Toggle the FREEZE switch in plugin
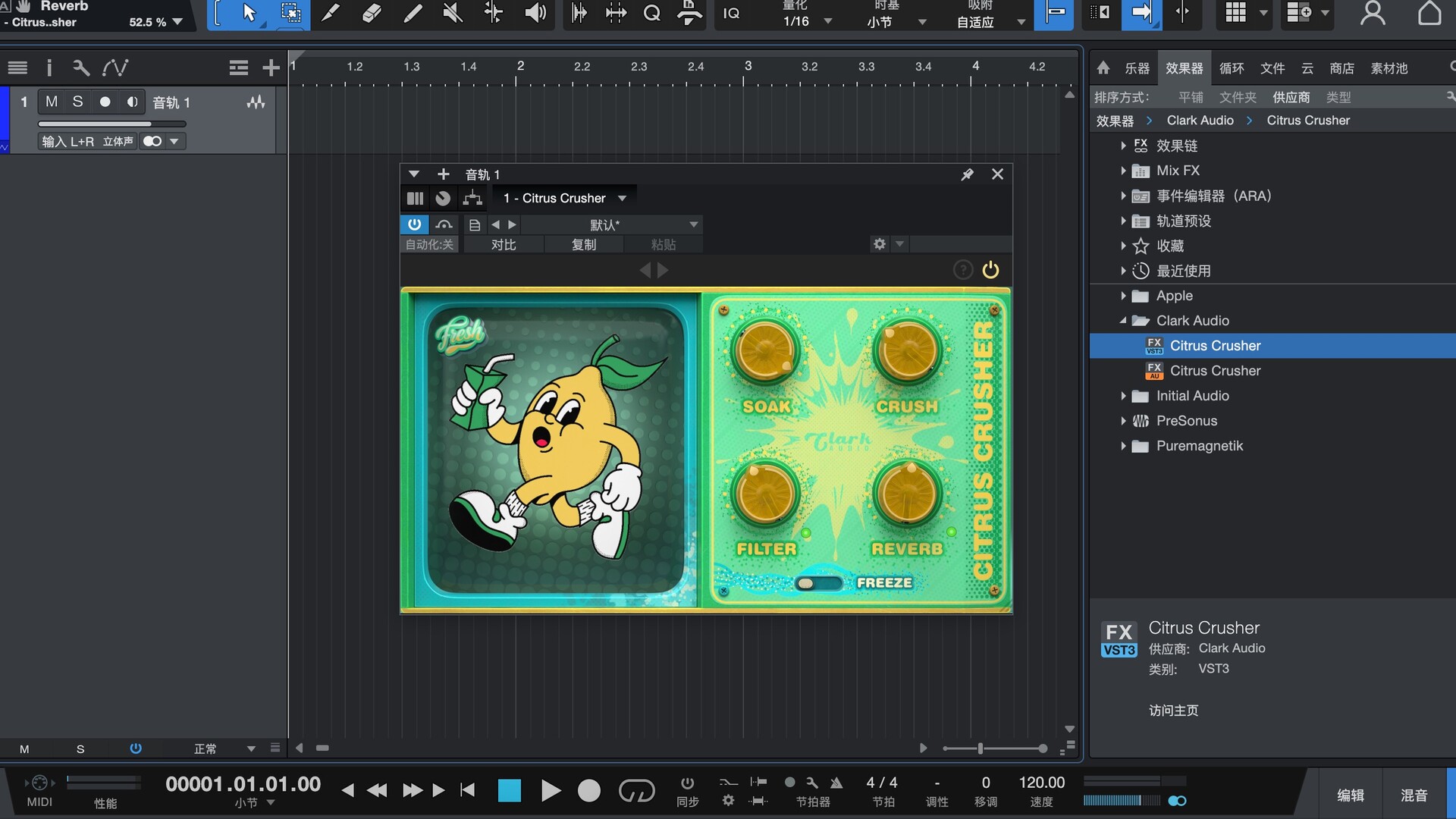Image resolution: width=1456 pixels, height=819 pixels. (x=818, y=583)
